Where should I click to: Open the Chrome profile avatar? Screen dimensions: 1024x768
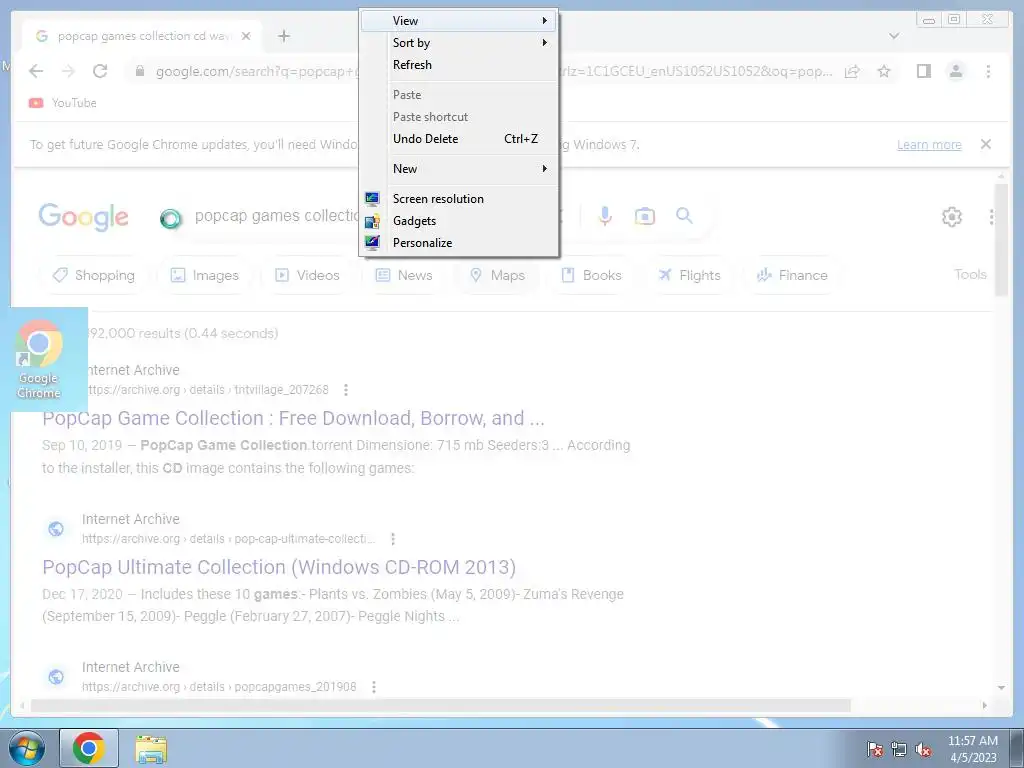(x=955, y=71)
